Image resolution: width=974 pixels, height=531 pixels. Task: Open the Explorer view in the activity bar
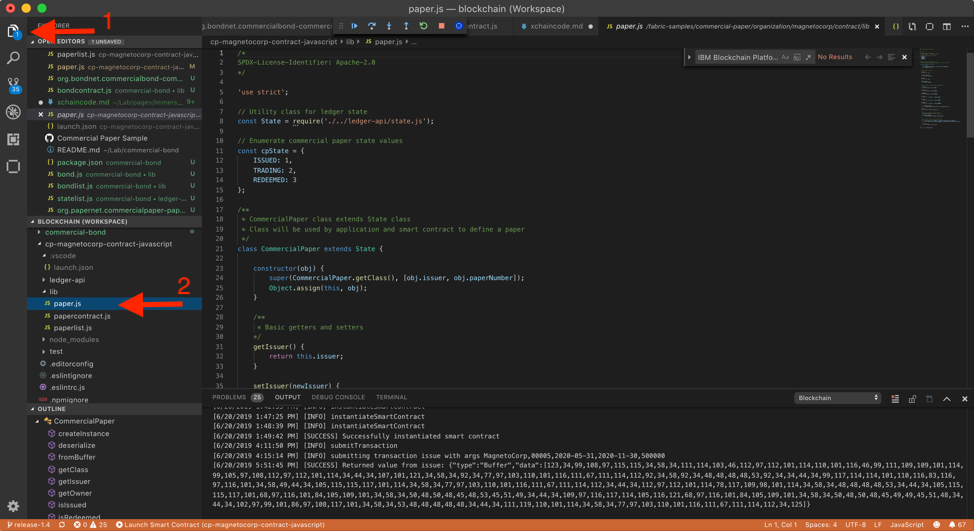pos(13,31)
